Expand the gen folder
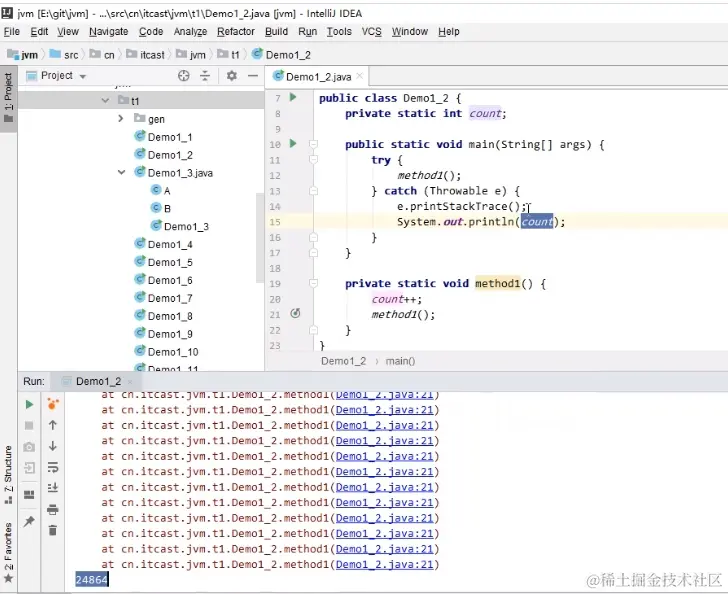The width and height of the screenshot is (728, 594). pyautogui.click(x=121, y=118)
